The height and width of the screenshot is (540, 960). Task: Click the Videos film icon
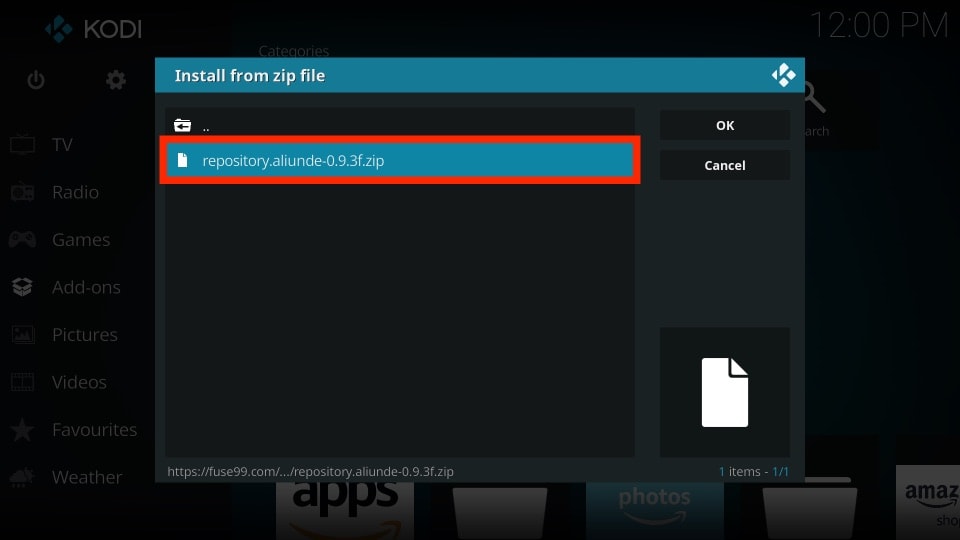23,382
